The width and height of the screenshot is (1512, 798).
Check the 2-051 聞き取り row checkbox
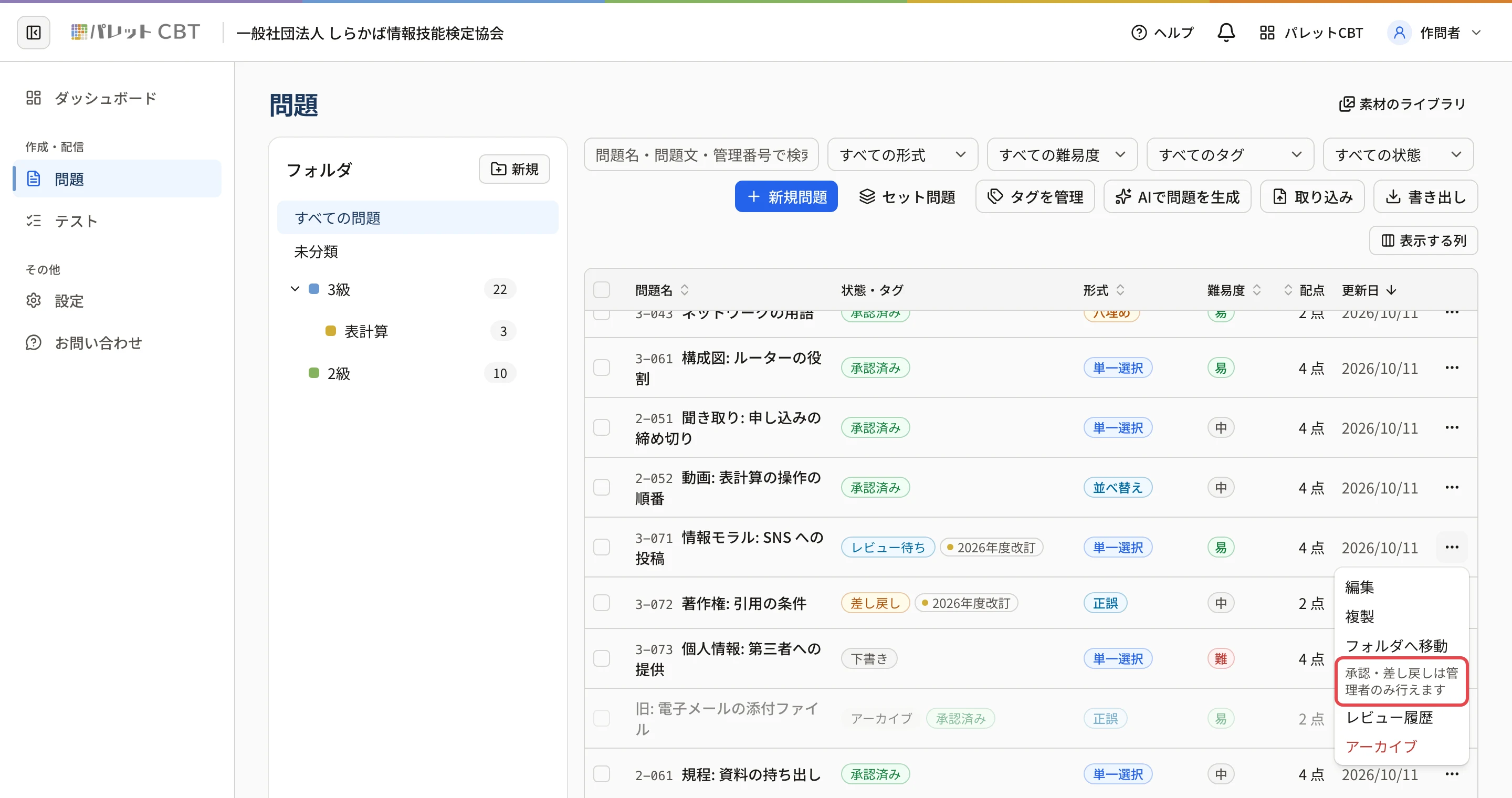pos(602,427)
